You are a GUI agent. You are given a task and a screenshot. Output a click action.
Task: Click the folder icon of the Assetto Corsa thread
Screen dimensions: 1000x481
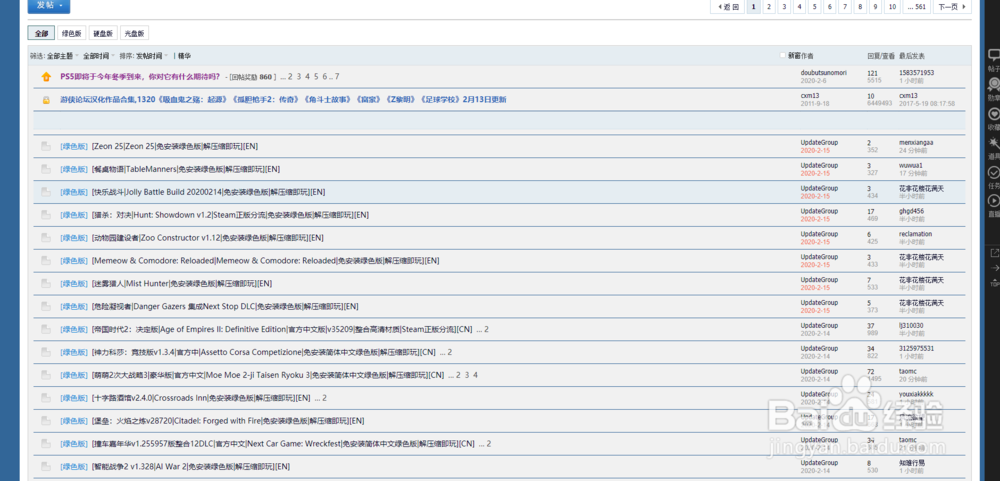point(46,352)
